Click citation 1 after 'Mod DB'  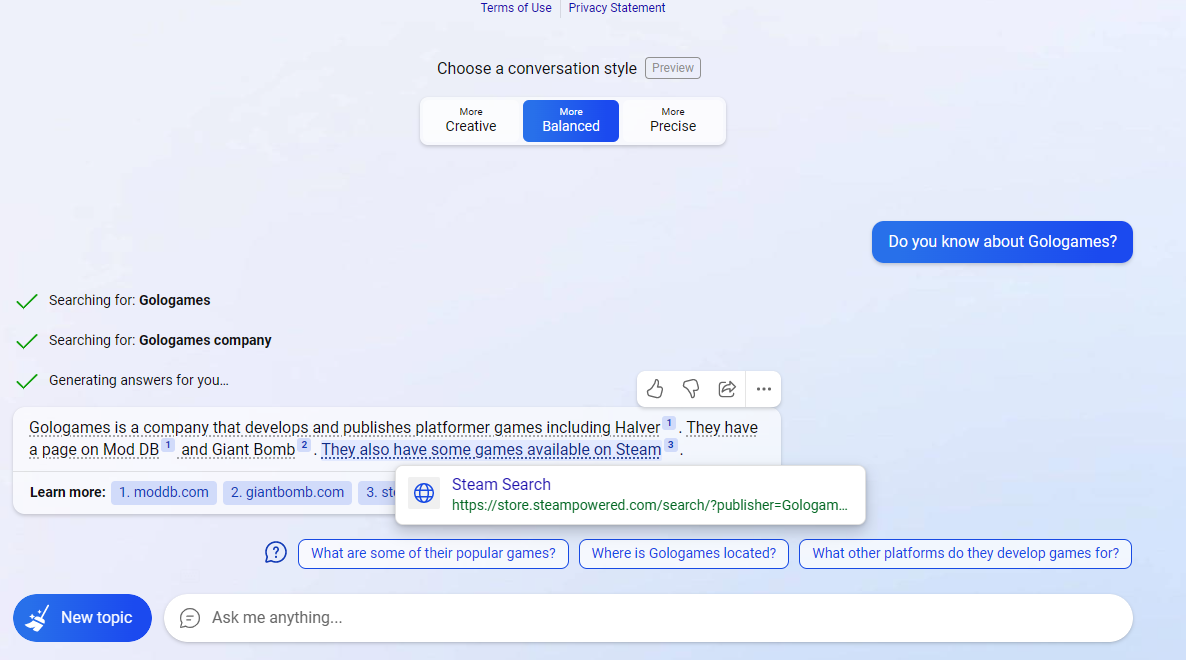(168, 445)
